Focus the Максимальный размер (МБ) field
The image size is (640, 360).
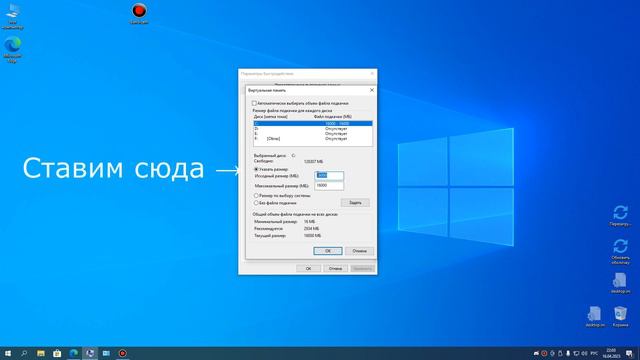(329, 185)
